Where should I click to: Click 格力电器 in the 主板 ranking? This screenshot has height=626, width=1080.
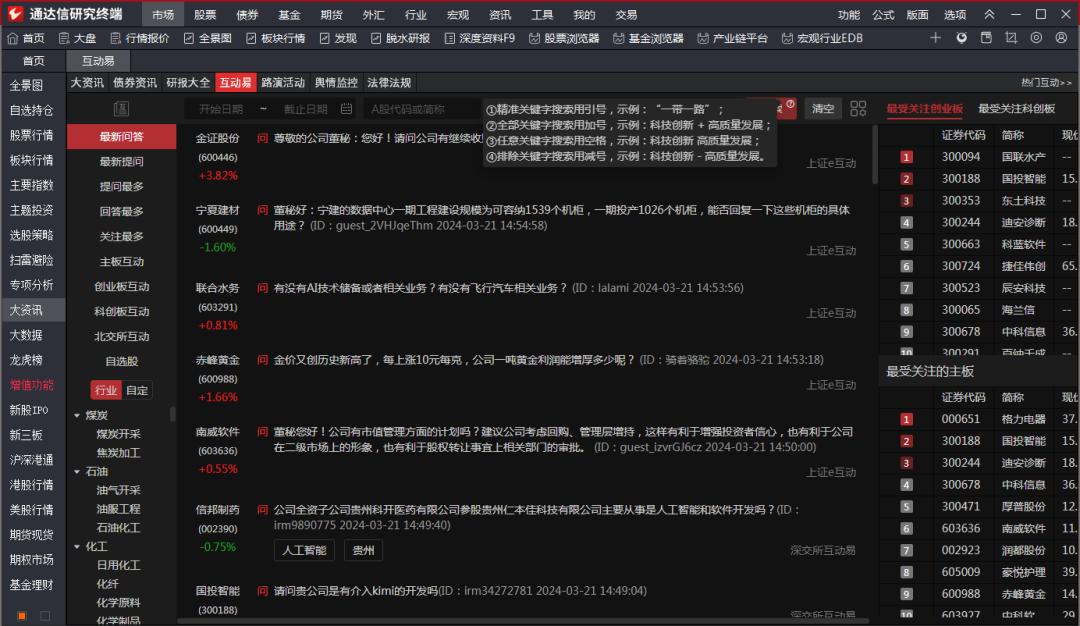pyautogui.click(x=1024, y=419)
